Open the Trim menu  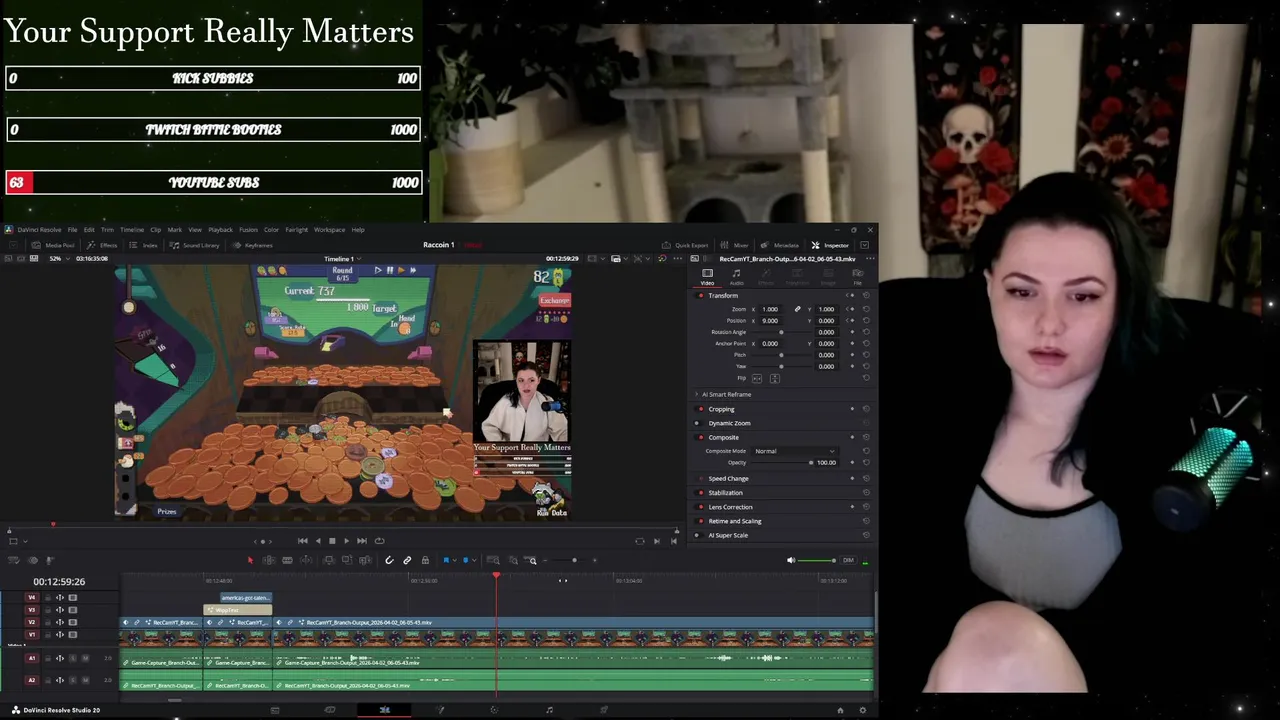pyautogui.click(x=107, y=229)
